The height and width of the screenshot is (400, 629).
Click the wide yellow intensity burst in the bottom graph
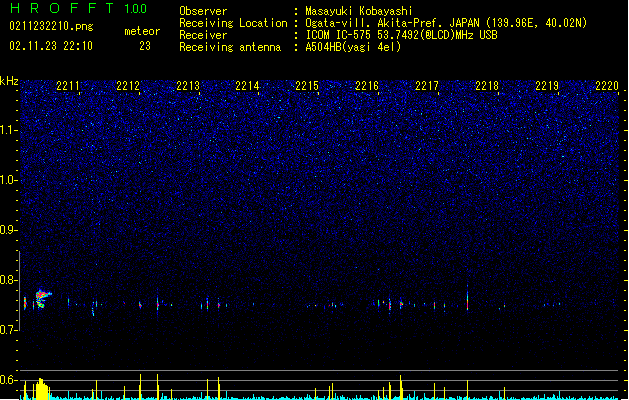click(42, 388)
